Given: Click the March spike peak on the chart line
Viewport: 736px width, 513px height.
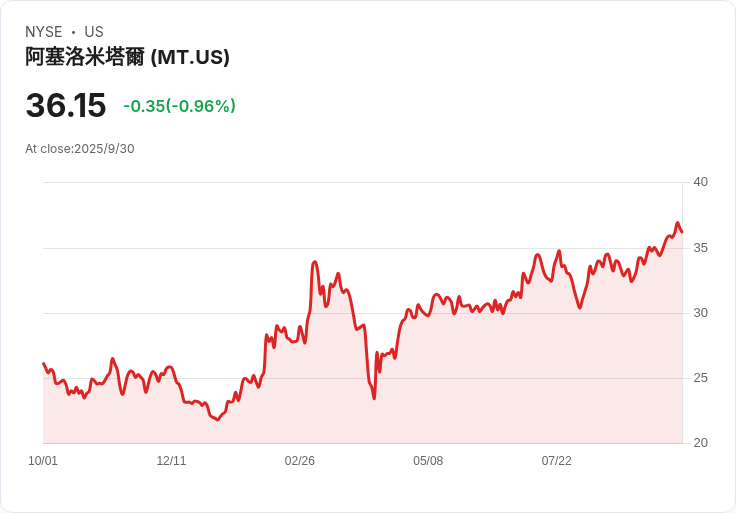Looking at the screenshot, I should (314, 262).
